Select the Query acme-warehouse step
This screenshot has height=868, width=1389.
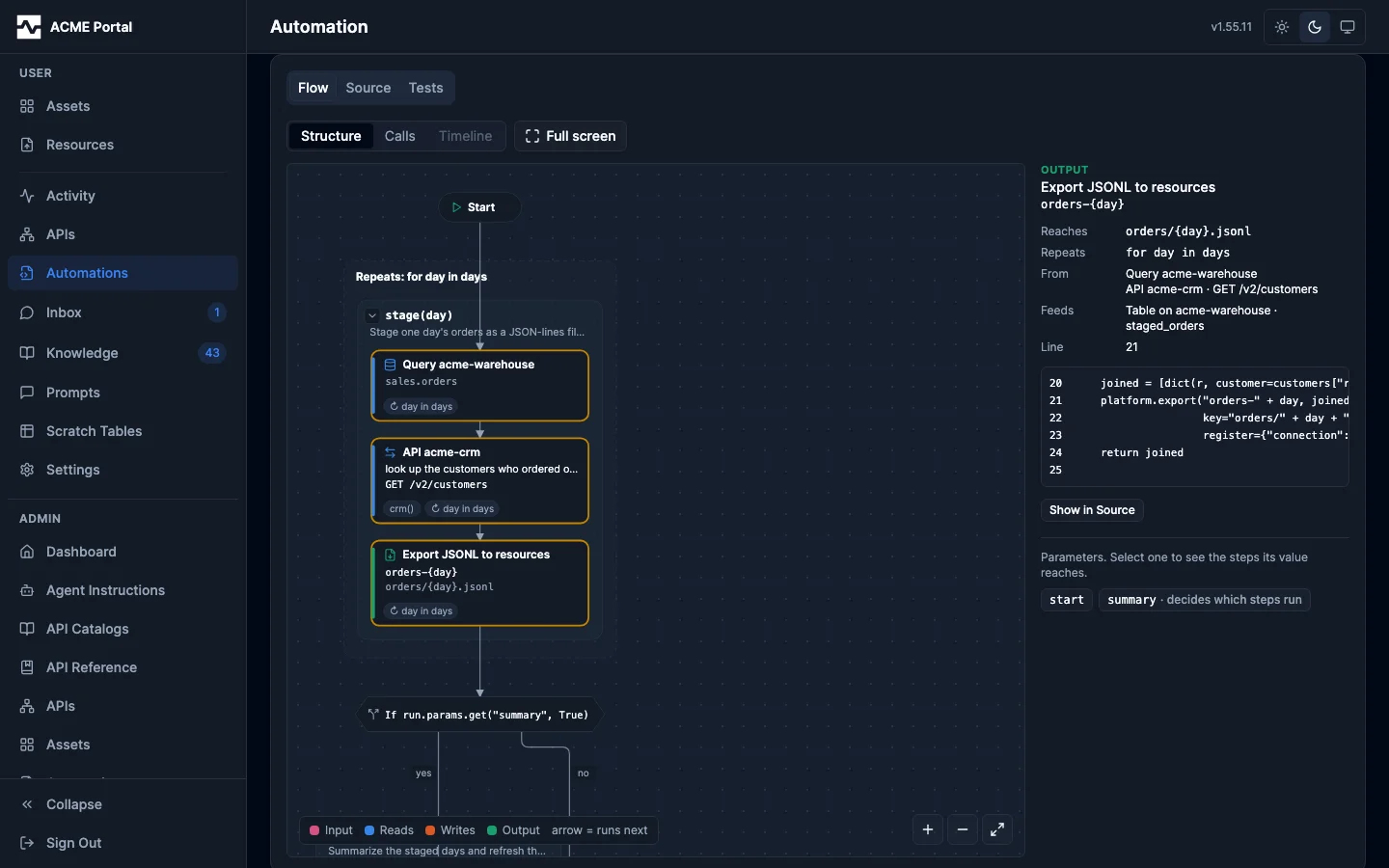(480, 386)
